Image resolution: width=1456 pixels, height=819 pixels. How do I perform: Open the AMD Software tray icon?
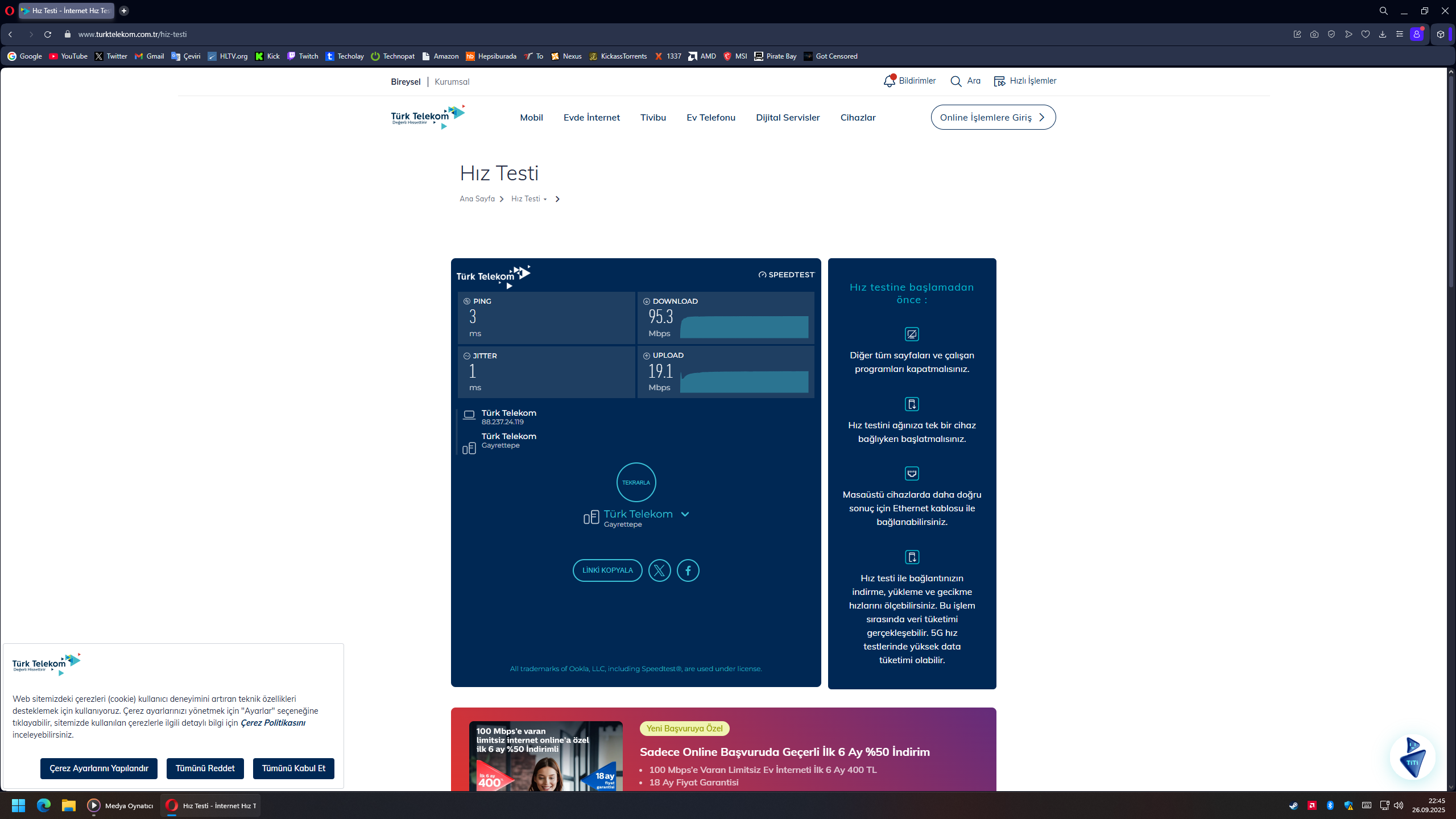1312,805
